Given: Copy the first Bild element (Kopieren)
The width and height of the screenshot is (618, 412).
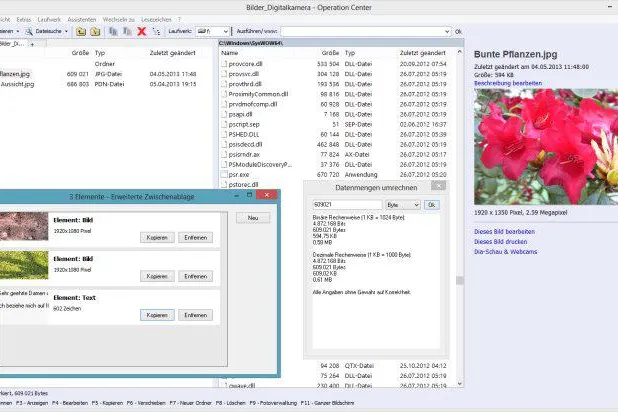Looking at the screenshot, I should (157, 237).
